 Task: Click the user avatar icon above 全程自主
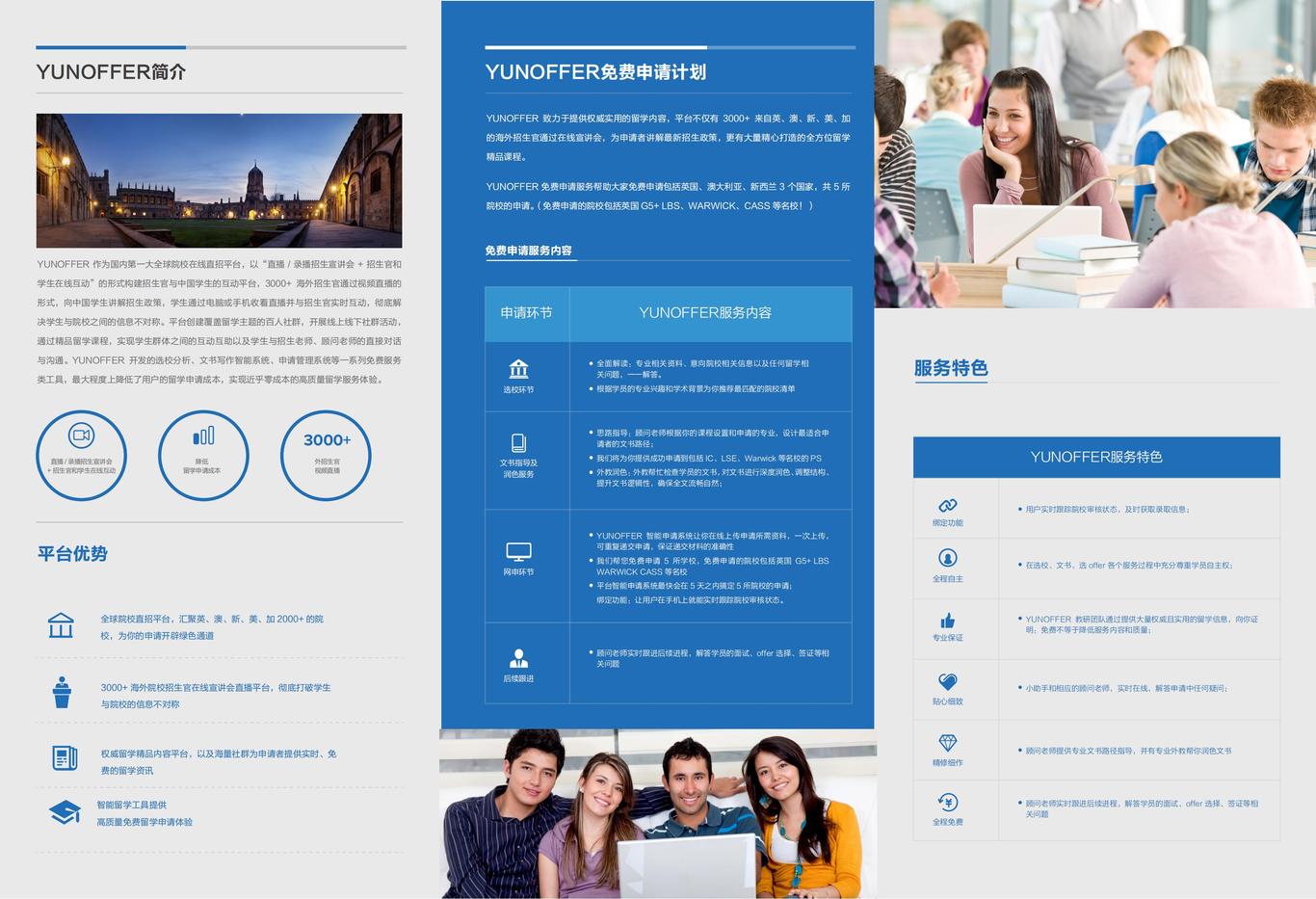pos(948,558)
